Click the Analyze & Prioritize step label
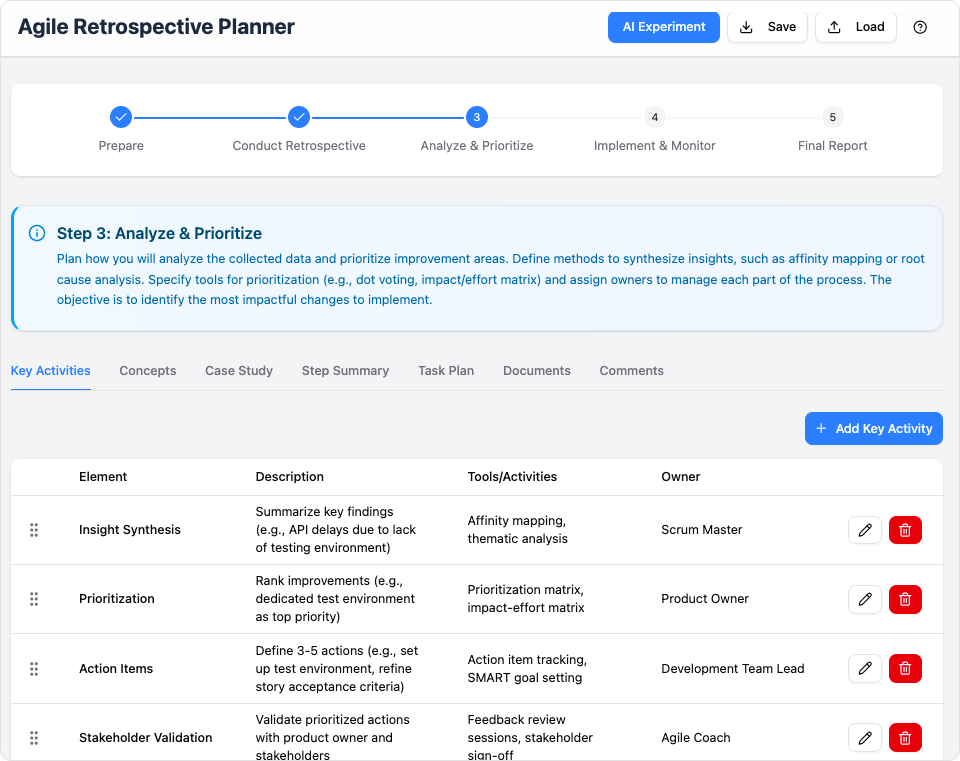The height and width of the screenshot is (761, 960). 477,146
